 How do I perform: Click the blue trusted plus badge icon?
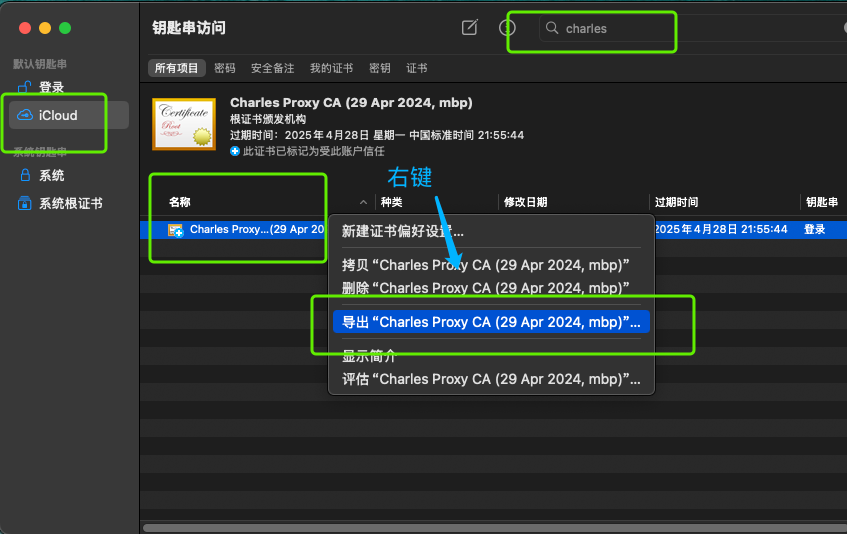click(x=234, y=151)
